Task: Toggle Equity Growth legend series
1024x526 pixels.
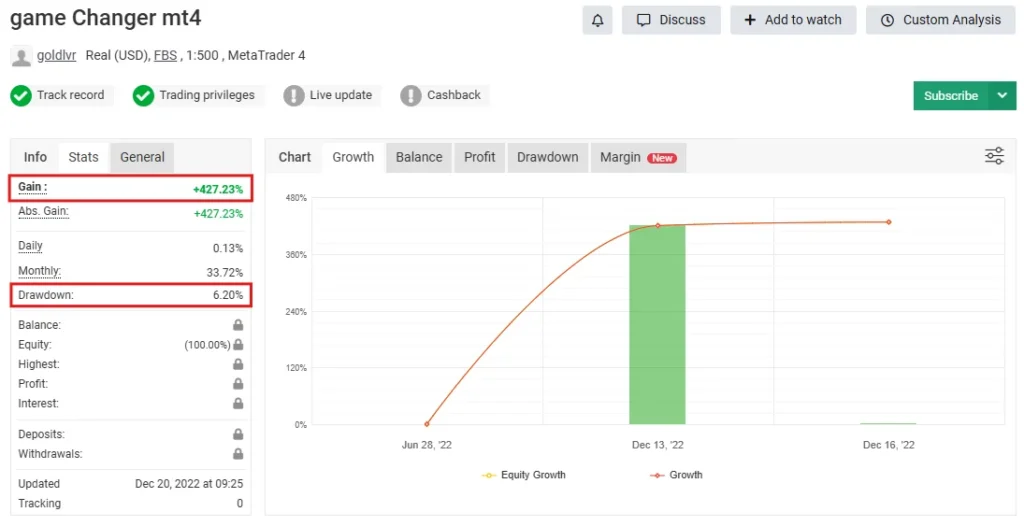Action: pos(524,475)
